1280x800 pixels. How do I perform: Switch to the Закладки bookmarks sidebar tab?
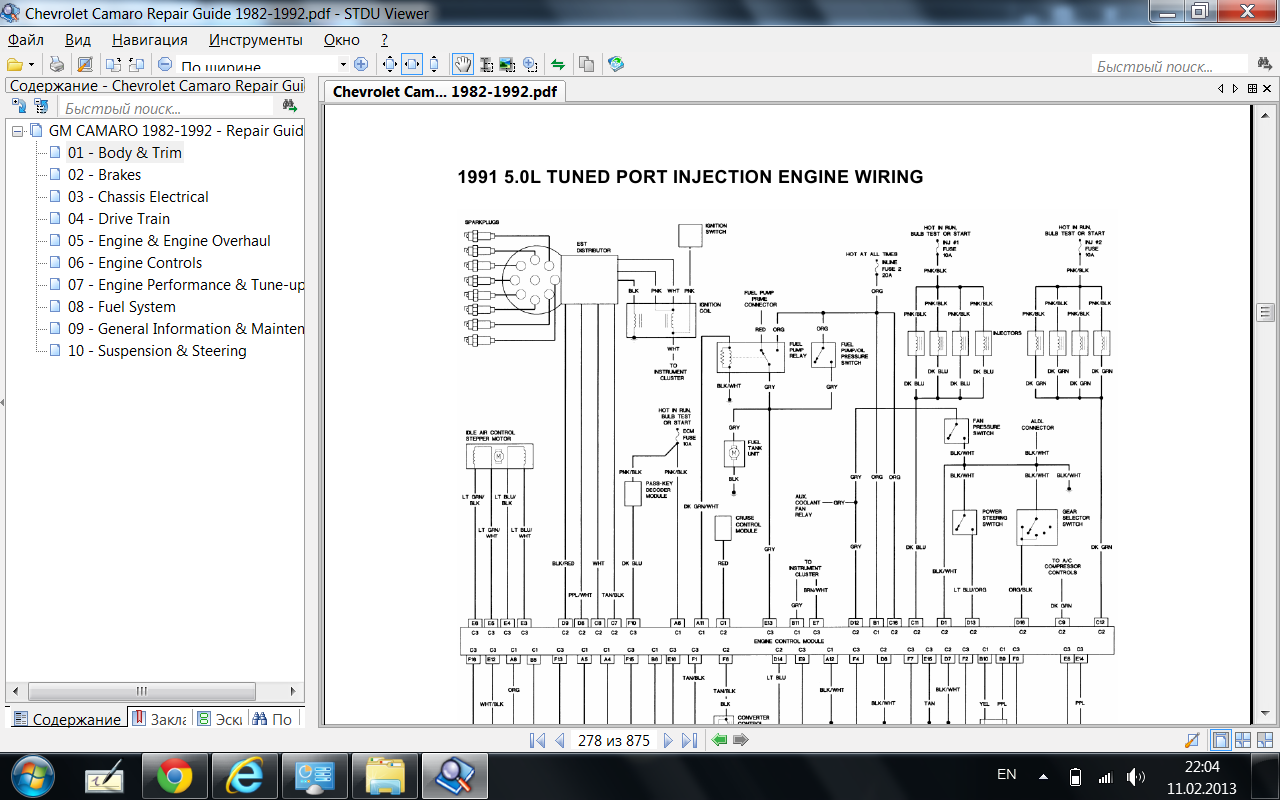(159, 719)
